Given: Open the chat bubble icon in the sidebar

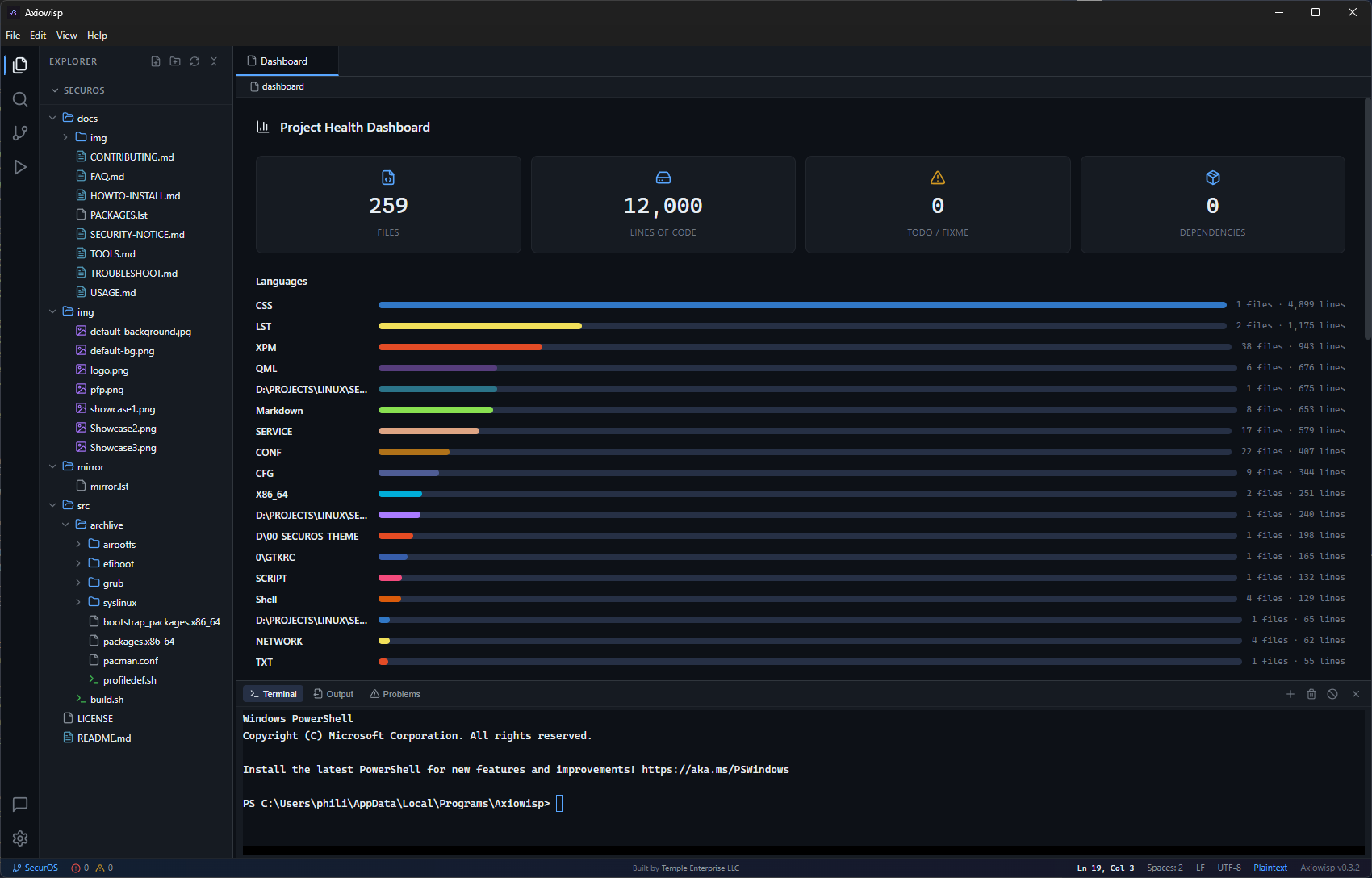Looking at the screenshot, I should [19, 805].
